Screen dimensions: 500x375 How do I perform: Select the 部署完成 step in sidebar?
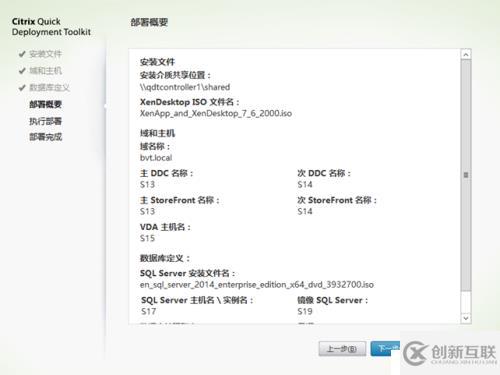point(45,137)
